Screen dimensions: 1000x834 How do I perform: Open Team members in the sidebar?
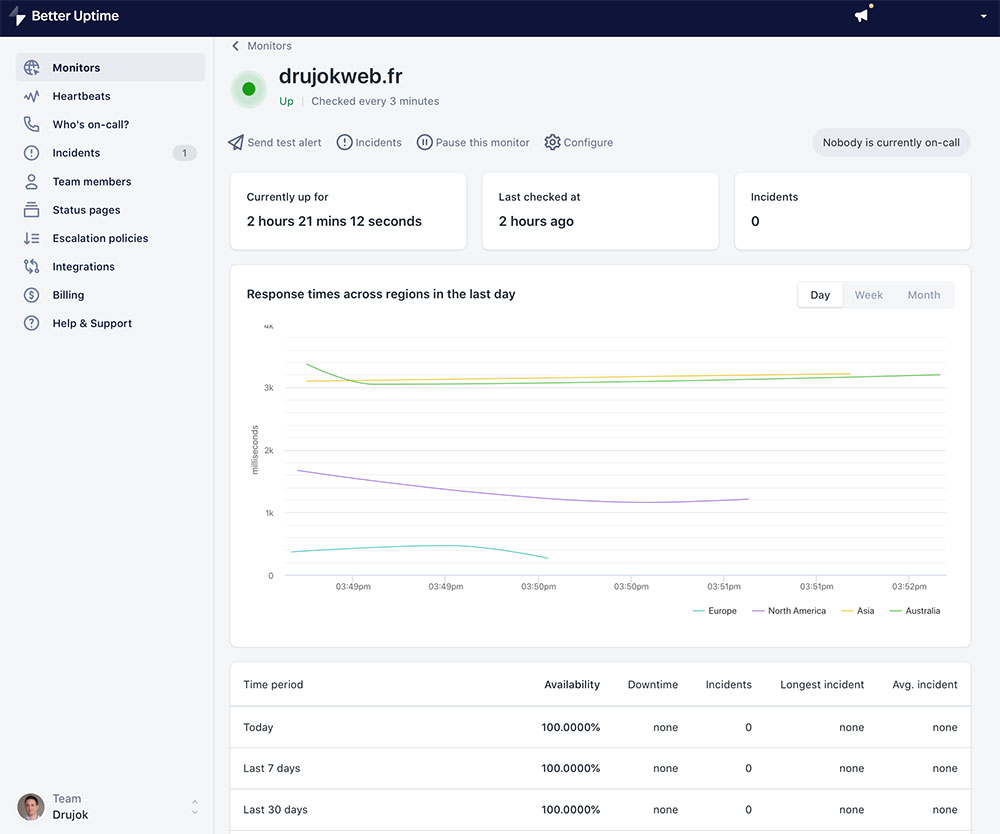pos(110,182)
